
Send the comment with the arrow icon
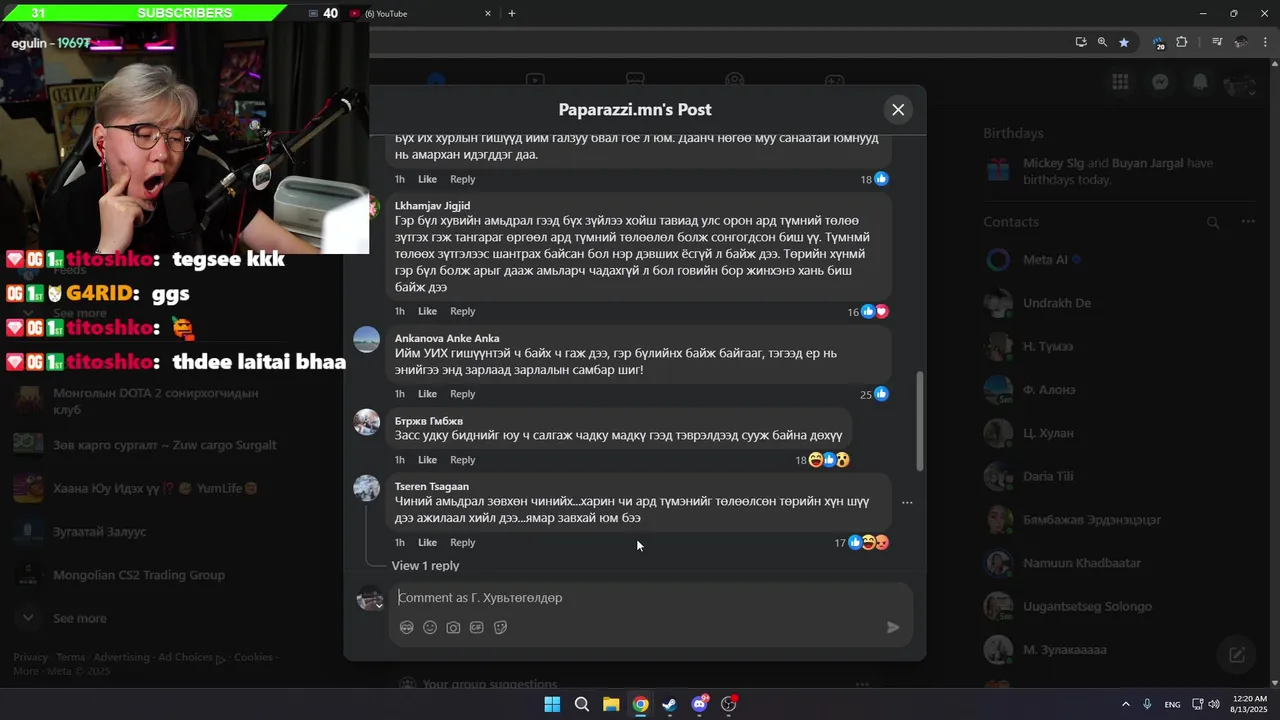[893, 627]
